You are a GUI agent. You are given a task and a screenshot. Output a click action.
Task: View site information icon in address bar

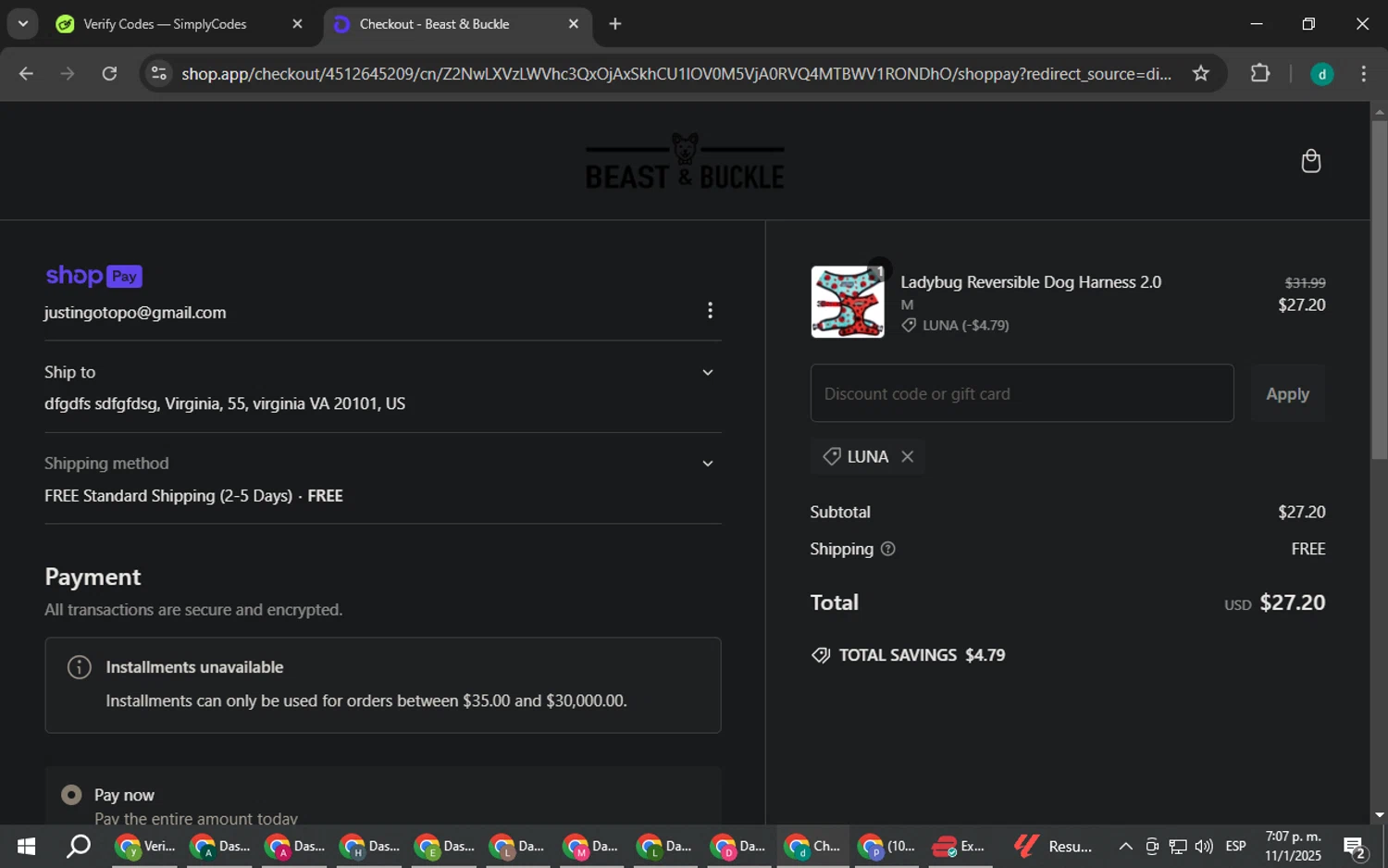(159, 73)
